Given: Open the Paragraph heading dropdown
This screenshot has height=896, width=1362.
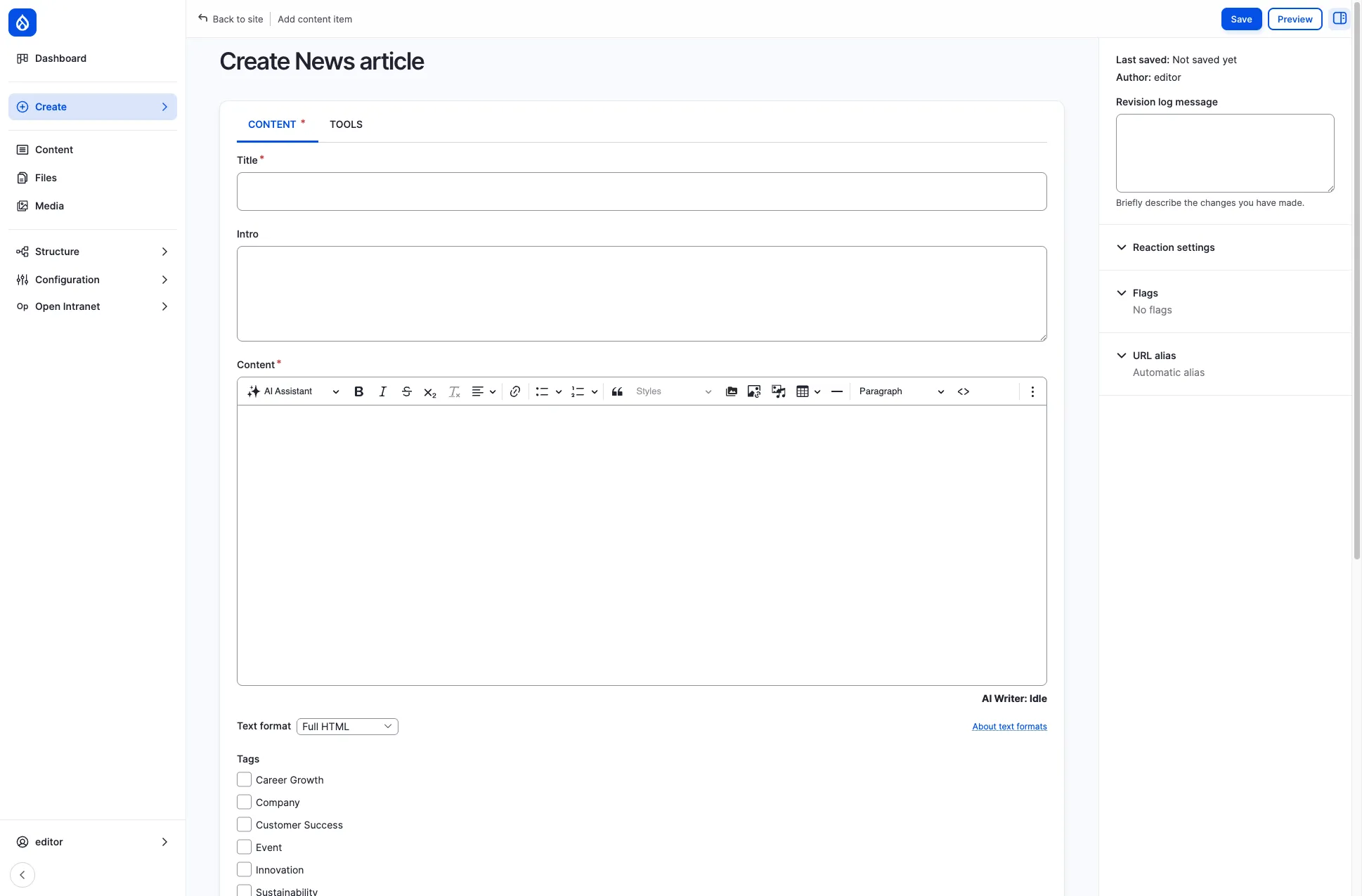Looking at the screenshot, I should click(902, 391).
